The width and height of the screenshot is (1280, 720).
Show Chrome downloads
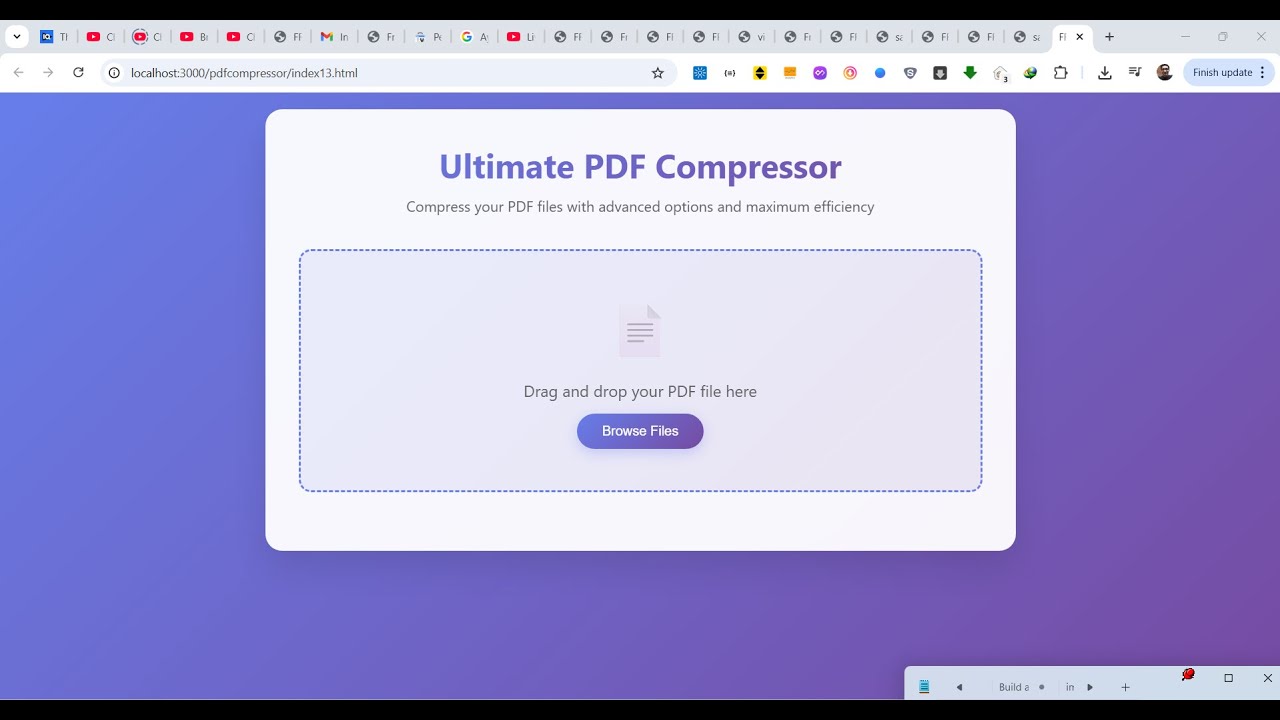(x=1105, y=73)
